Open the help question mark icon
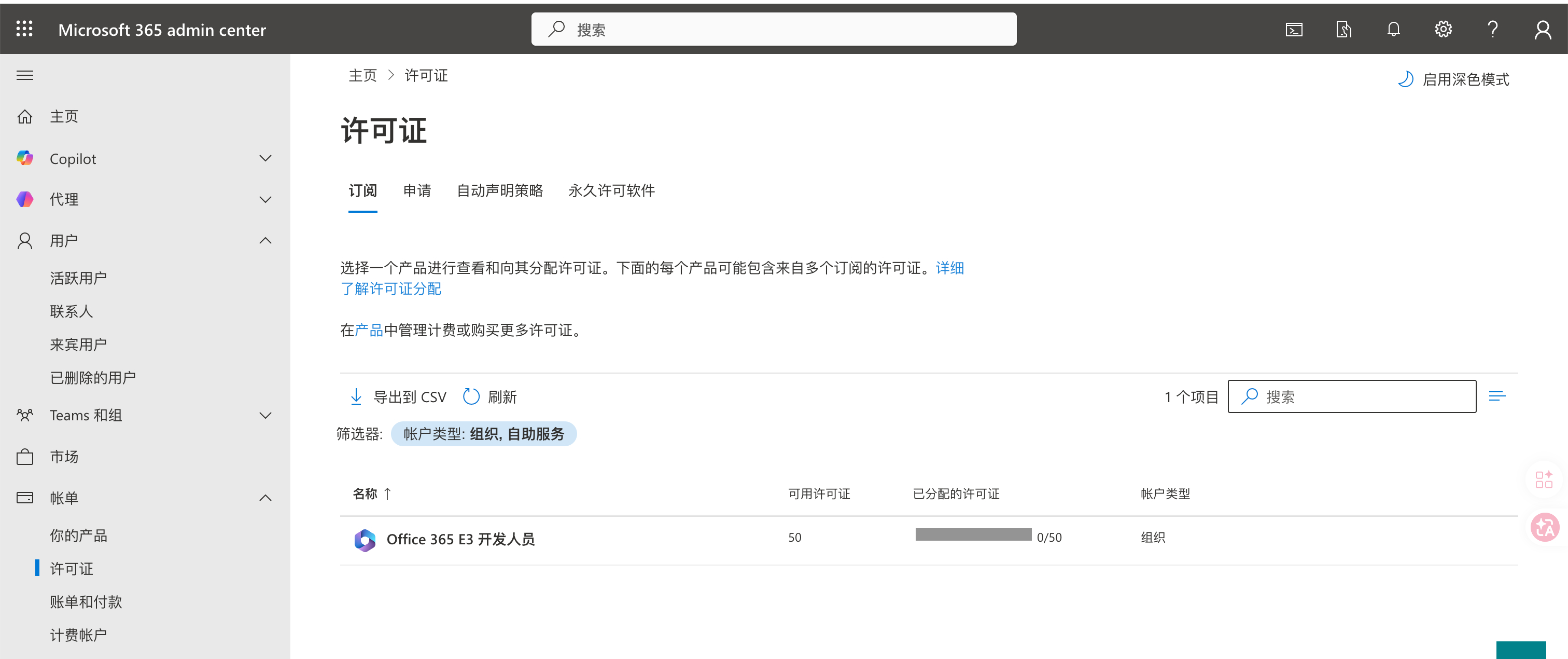 click(x=1492, y=29)
